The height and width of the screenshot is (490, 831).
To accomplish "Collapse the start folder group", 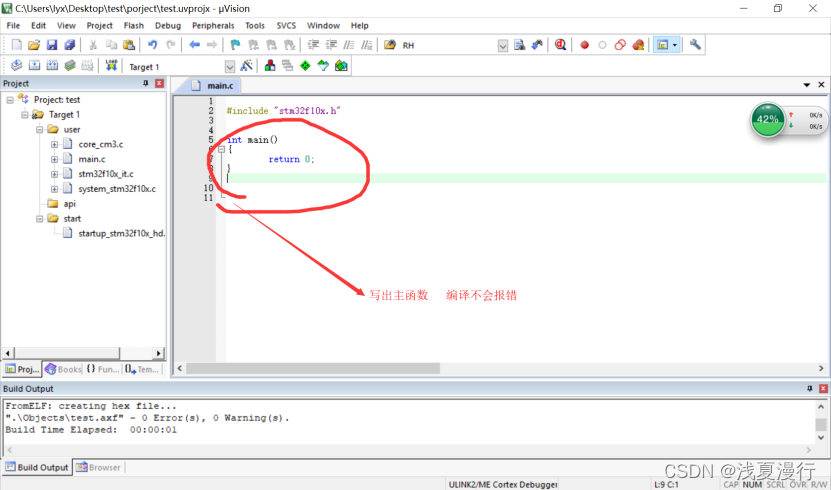I will click(x=40, y=218).
